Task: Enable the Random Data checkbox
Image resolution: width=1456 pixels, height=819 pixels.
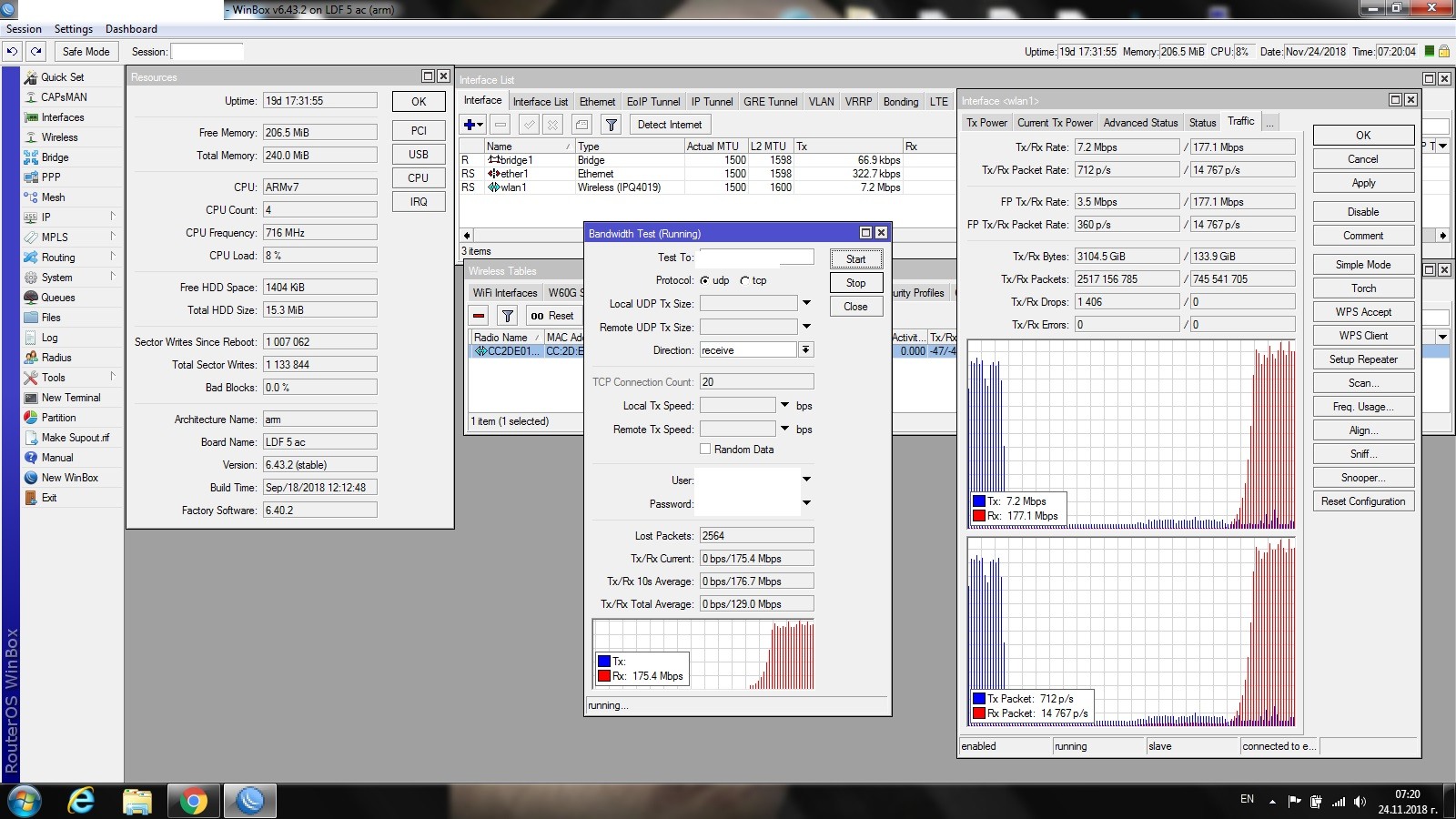Action: click(705, 450)
